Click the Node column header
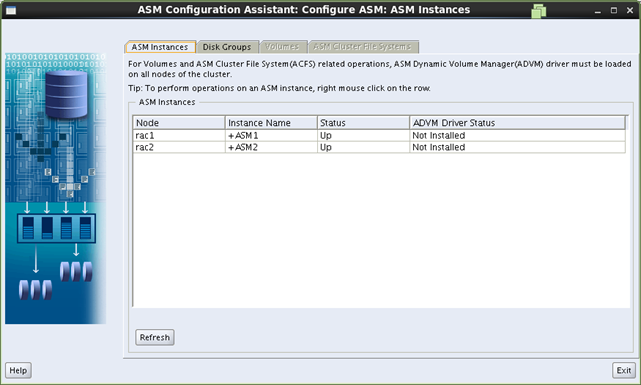 (179, 123)
